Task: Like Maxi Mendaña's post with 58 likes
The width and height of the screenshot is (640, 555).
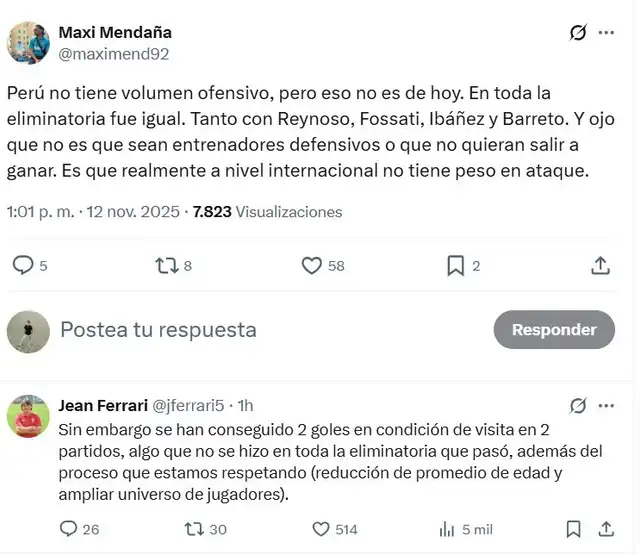Action: [312, 265]
